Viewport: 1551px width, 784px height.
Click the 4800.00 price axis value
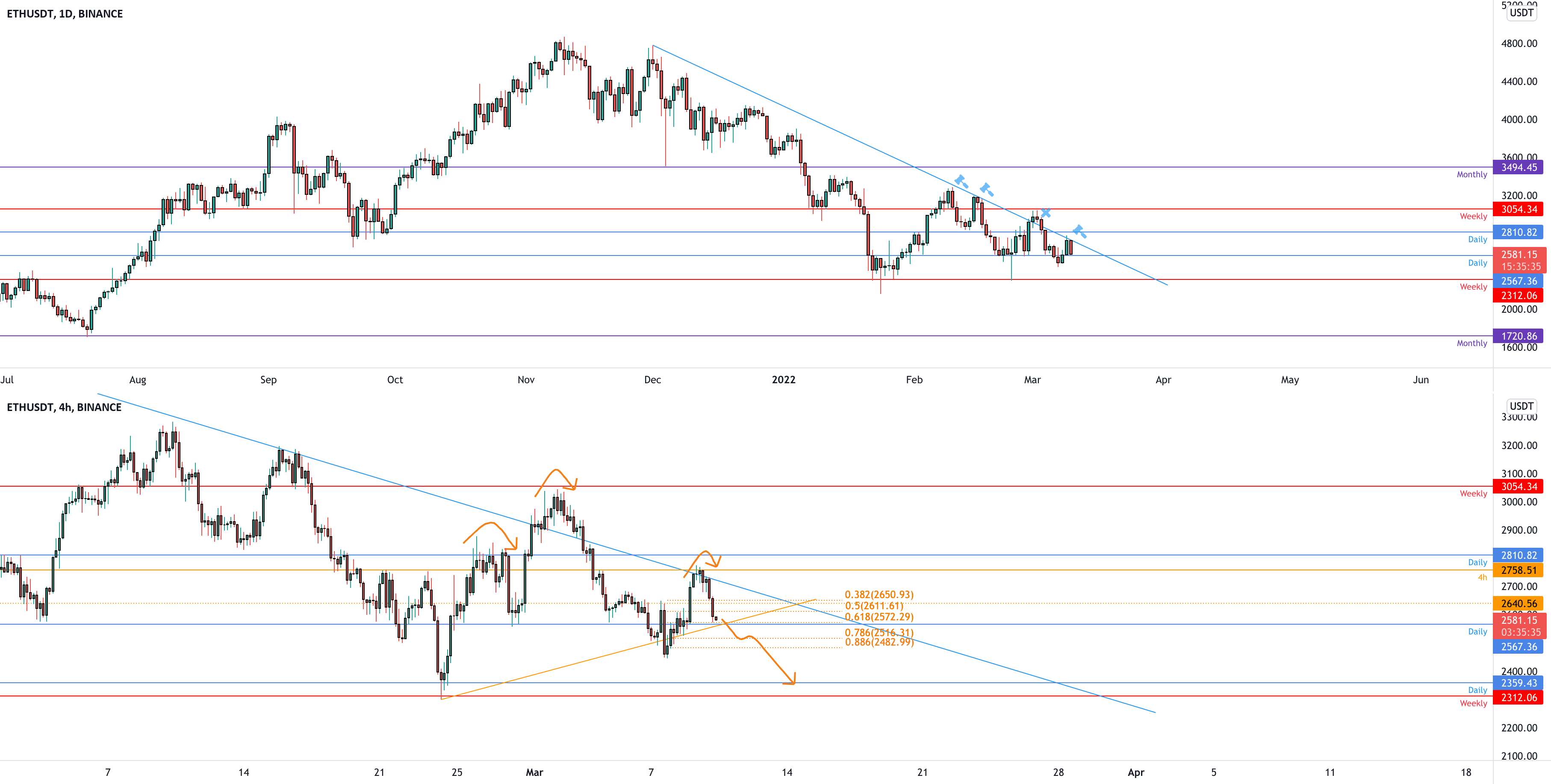1519,44
